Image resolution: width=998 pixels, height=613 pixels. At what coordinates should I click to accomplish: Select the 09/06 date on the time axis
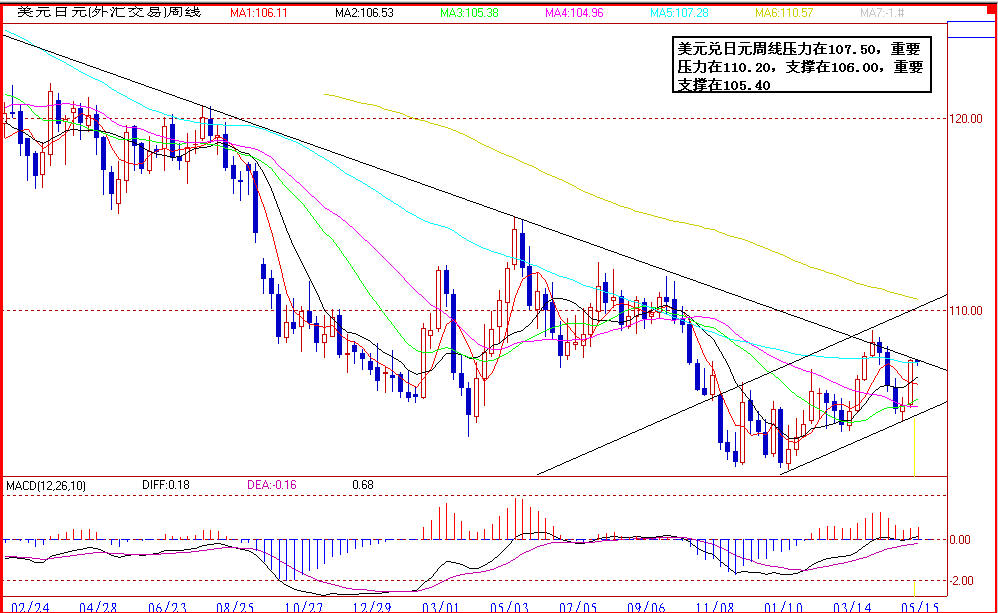pos(647,606)
